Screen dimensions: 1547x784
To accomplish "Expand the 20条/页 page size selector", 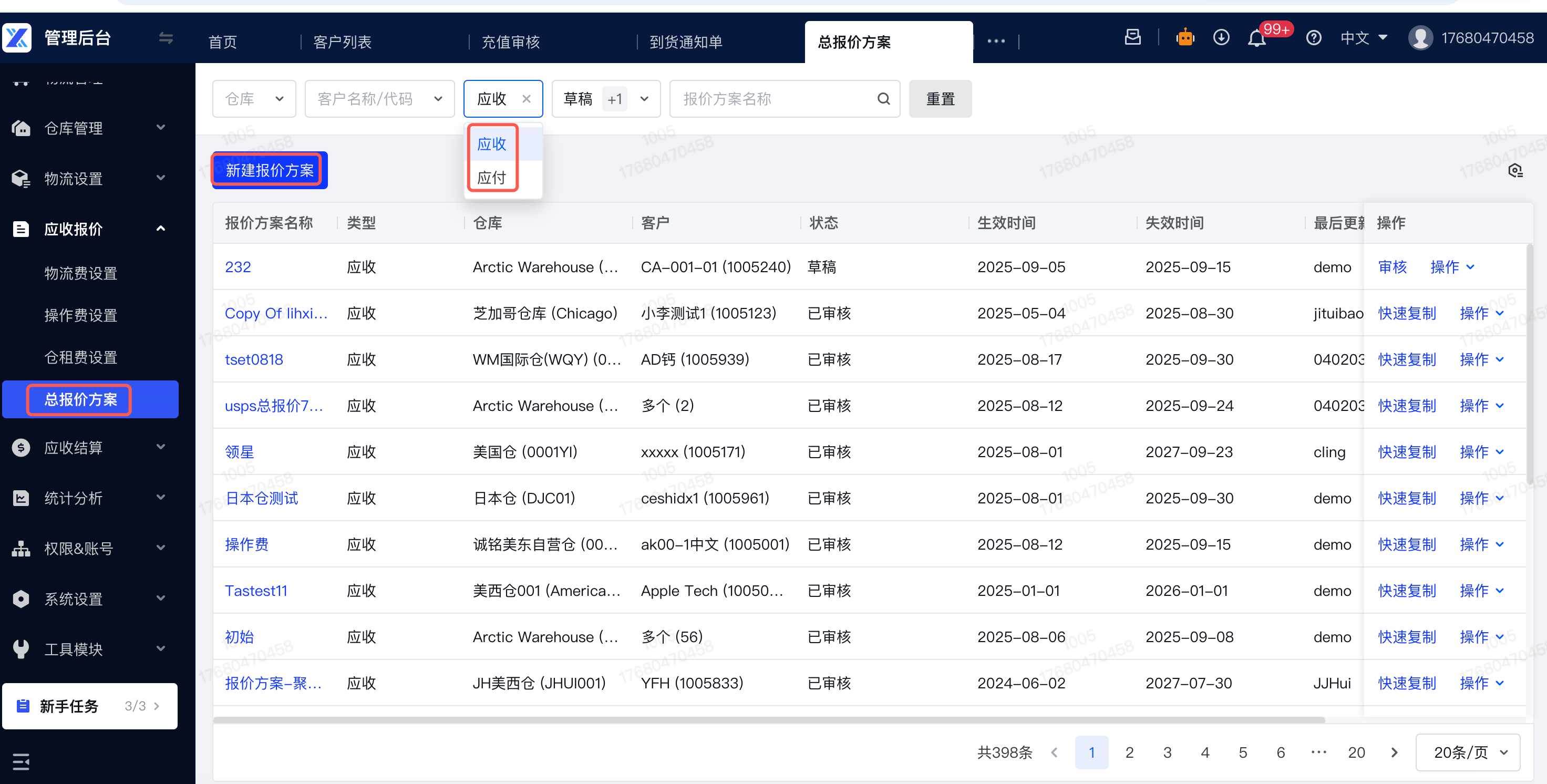I will click(1468, 752).
